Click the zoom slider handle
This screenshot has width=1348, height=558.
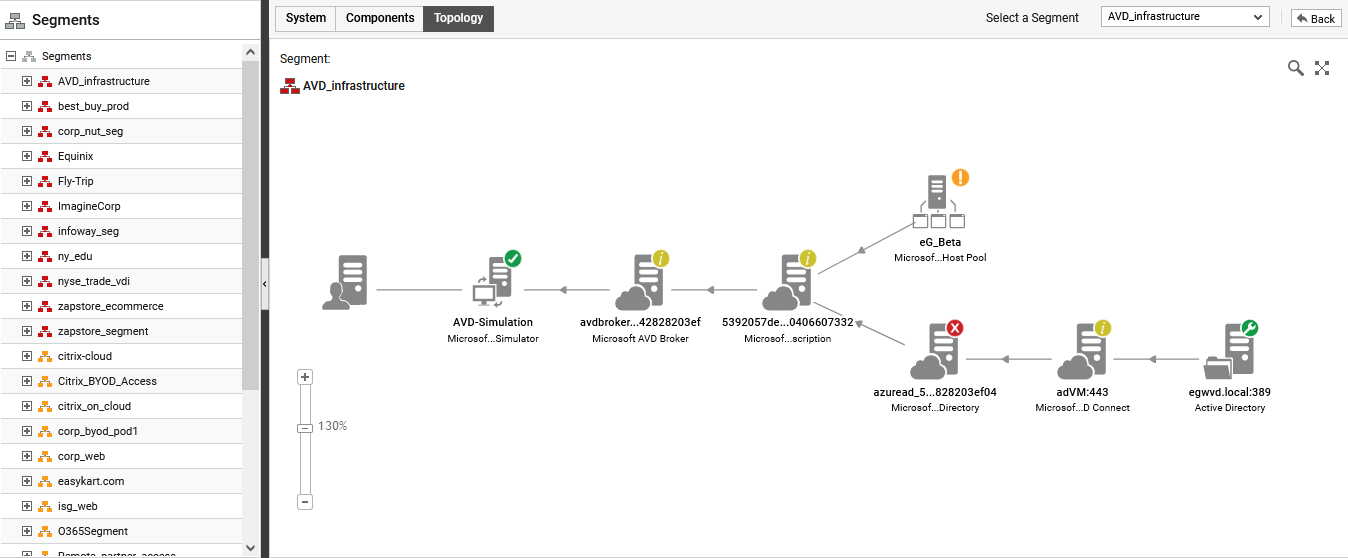(306, 428)
